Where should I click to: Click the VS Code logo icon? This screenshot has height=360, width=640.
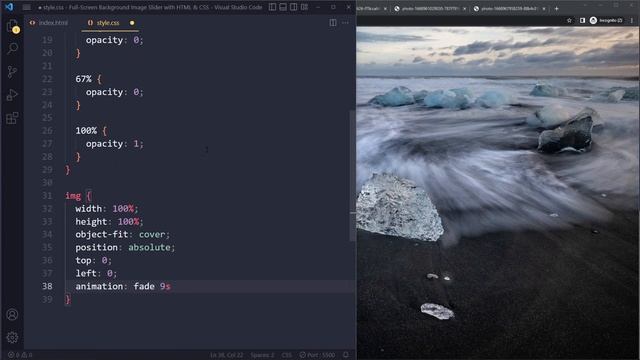(x=9, y=7)
